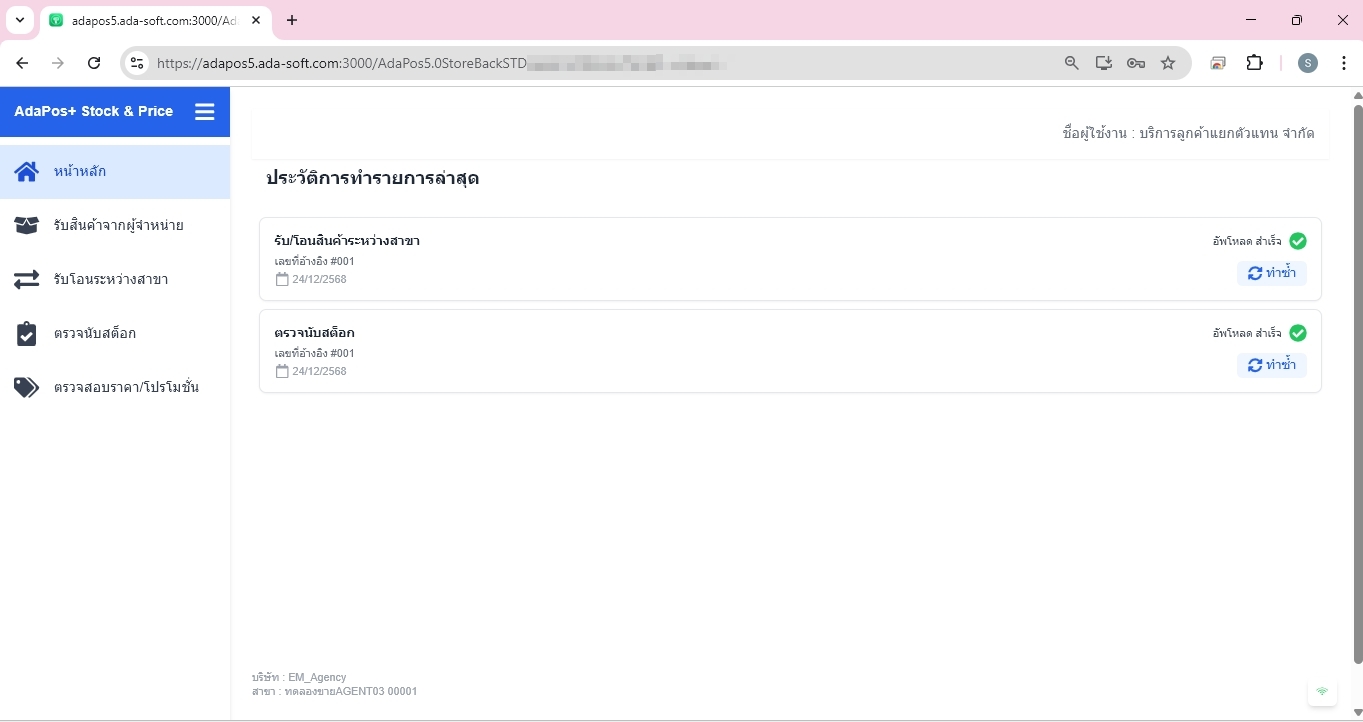
Task: Go to ตรวจสอบราคา/โปรโมชั่น page
Action: tap(126, 387)
